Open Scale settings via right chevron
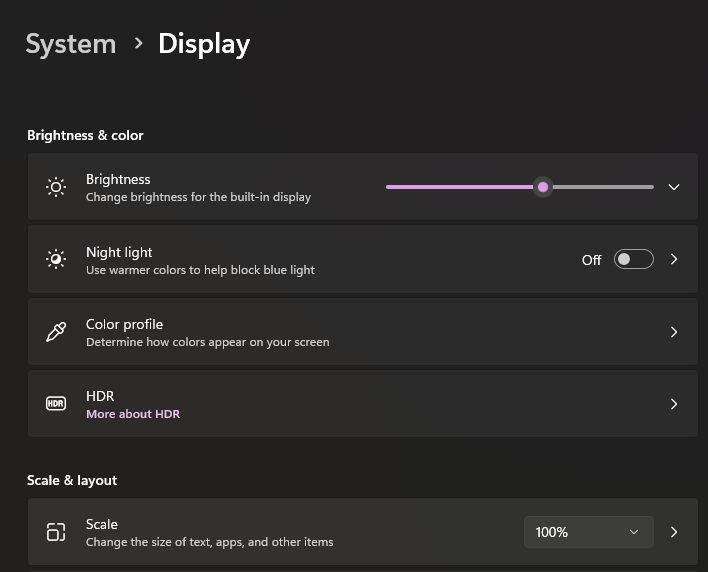Screen dimensions: 708x572 point(674,532)
